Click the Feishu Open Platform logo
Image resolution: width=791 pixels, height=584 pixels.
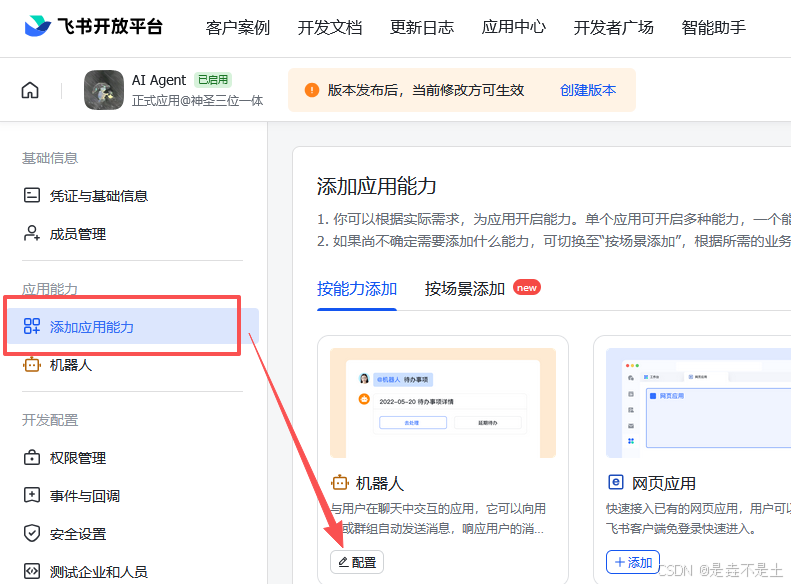pyautogui.click(x=94, y=26)
